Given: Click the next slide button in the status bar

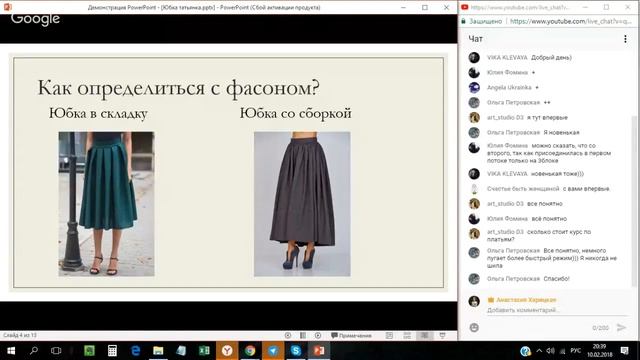Looking at the screenshot, I should click(318, 336).
